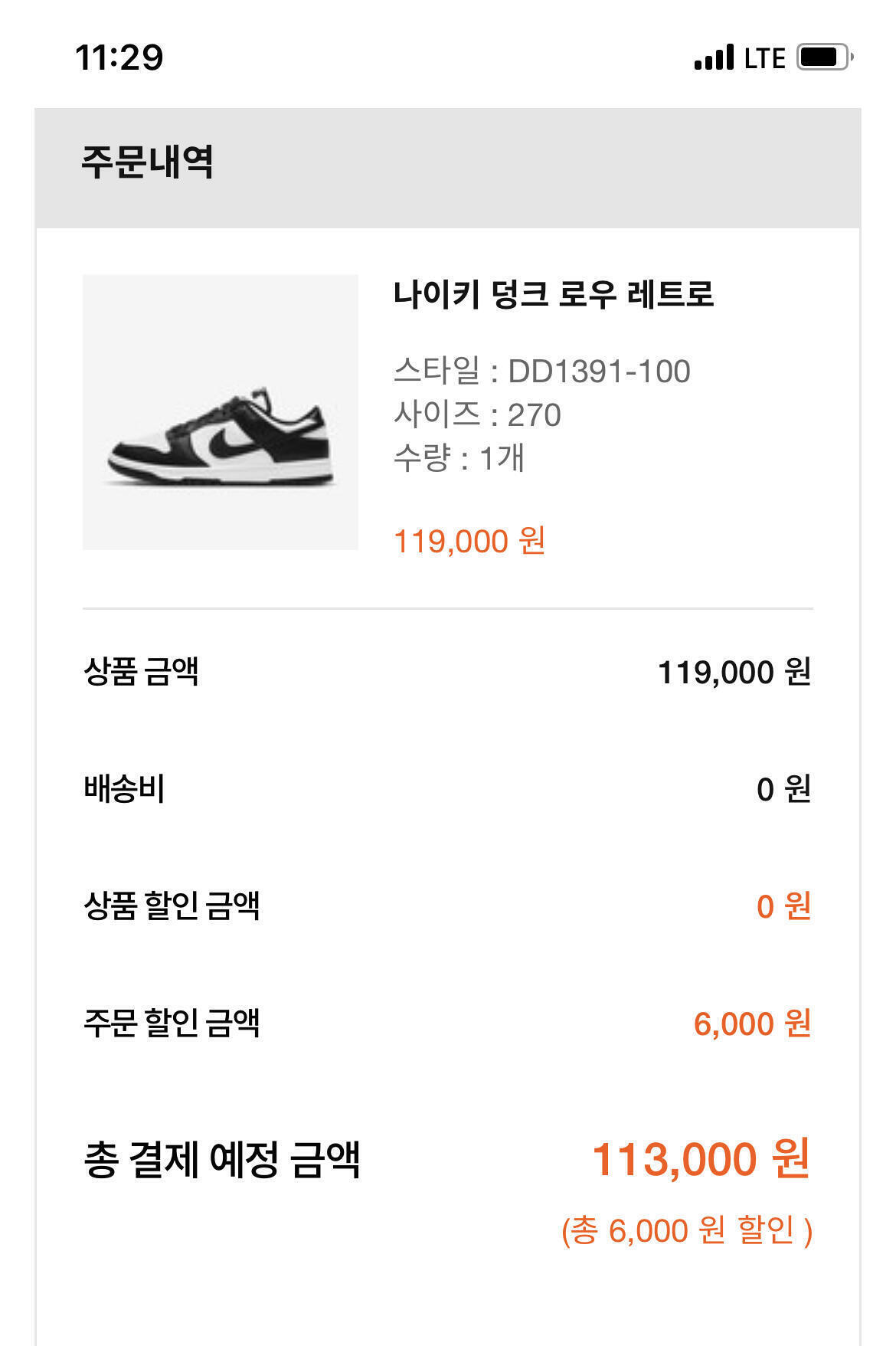This screenshot has height=1346, width=896.
Task: Tap the LTE network indicator
Action: pyautogui.click(x=765, y=58)
